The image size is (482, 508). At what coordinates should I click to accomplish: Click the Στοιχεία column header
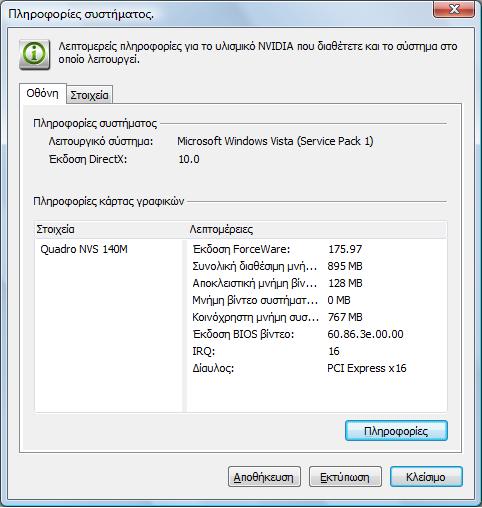[x=110, y=229]
